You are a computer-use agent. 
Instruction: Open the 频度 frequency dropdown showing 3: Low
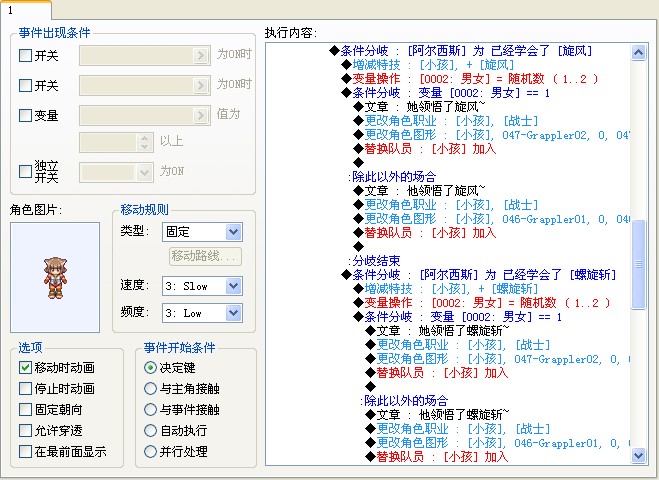coord(202,313)
